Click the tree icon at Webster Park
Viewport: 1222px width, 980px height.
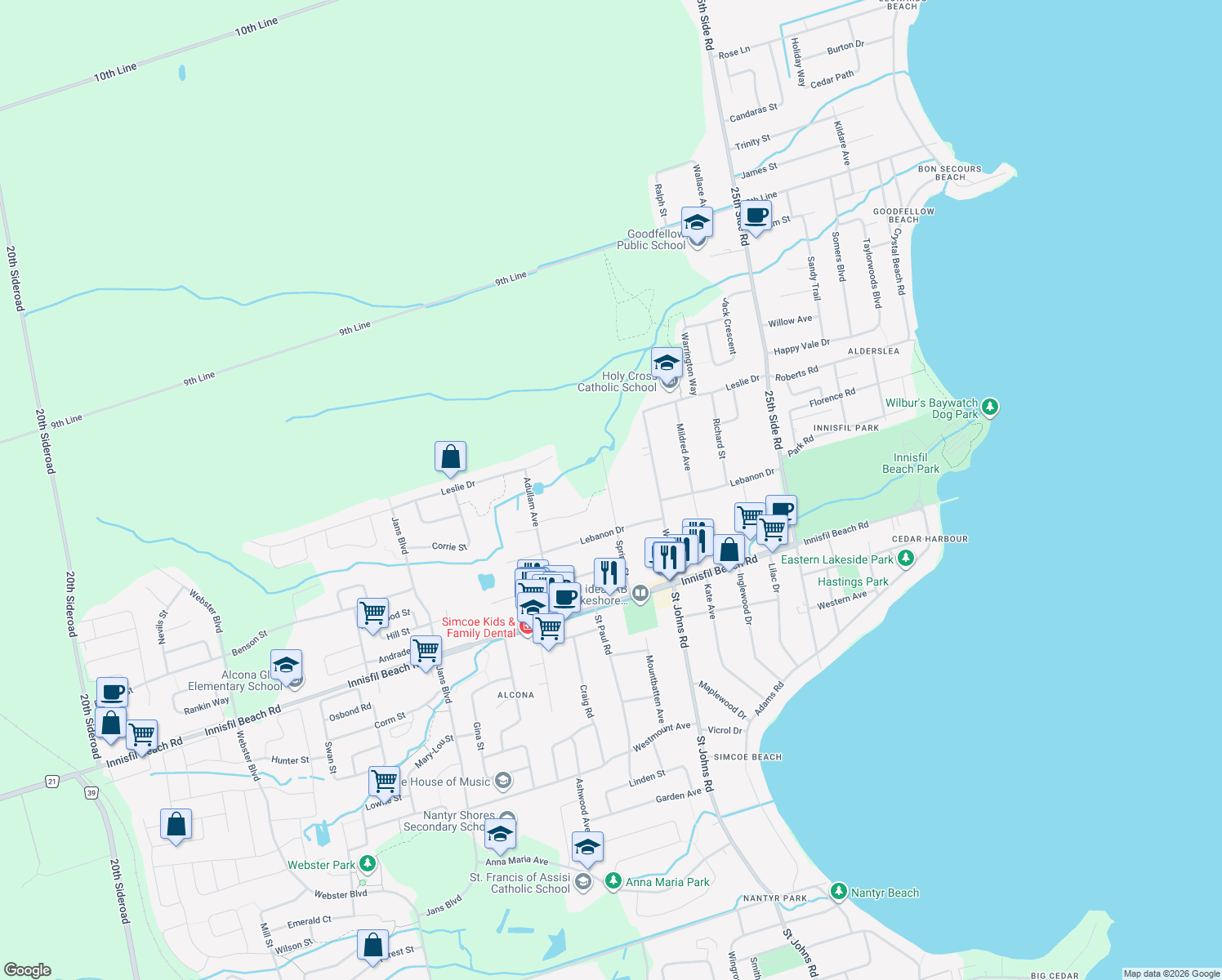coord(367,863)
